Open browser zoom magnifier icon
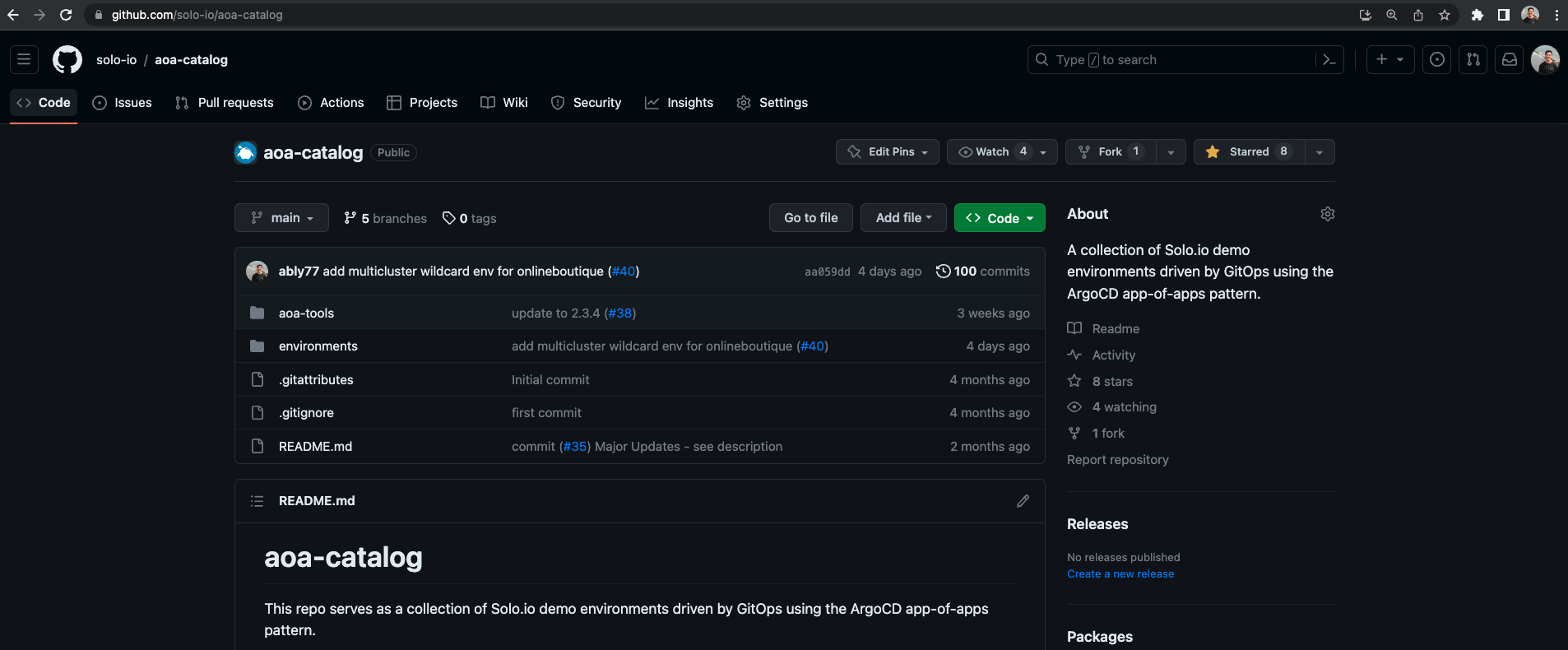The image size is (1568, 650). tap(1392, 15)
